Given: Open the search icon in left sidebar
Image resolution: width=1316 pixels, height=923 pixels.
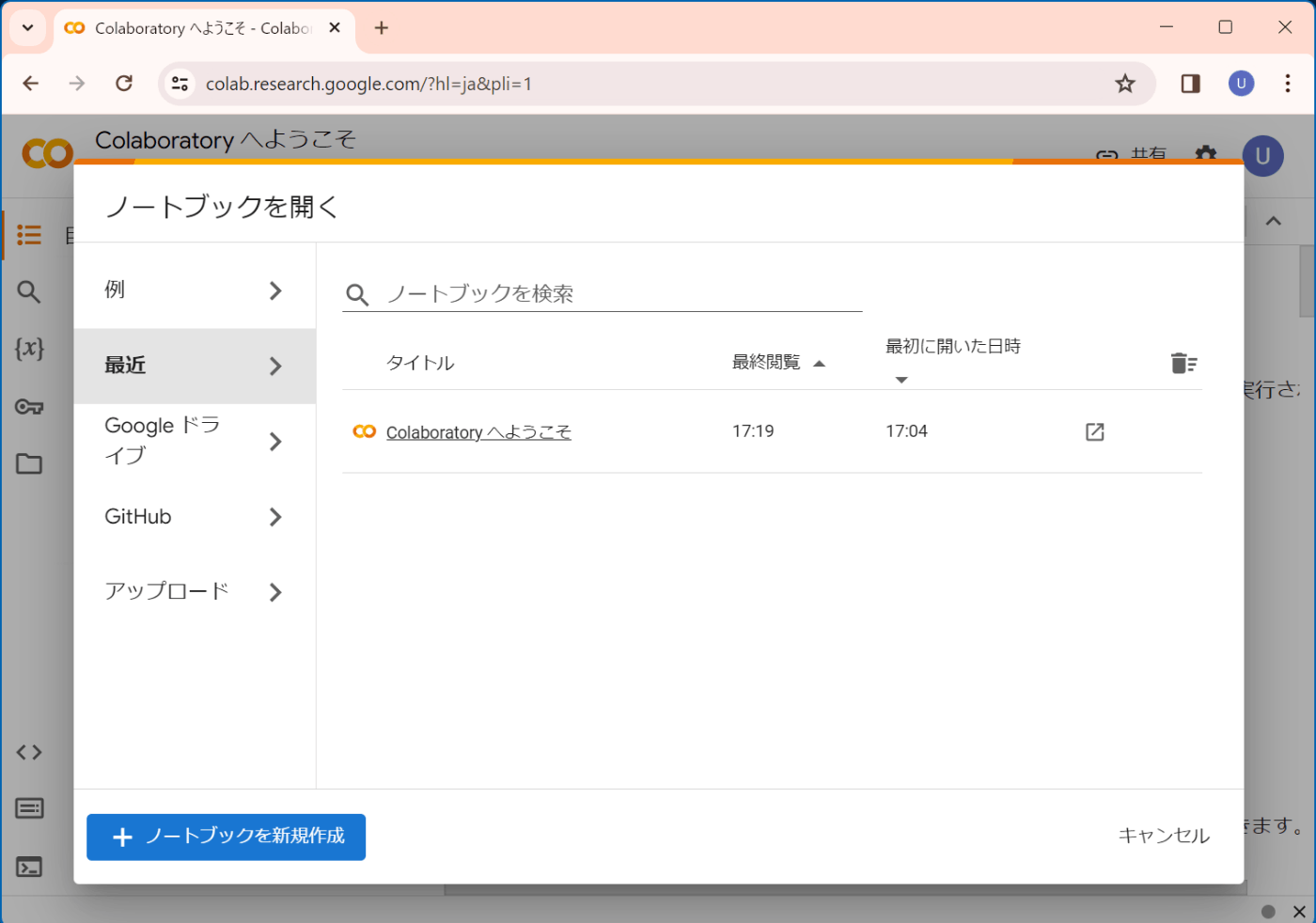Looking at the screenshot, I should (29, 292).
